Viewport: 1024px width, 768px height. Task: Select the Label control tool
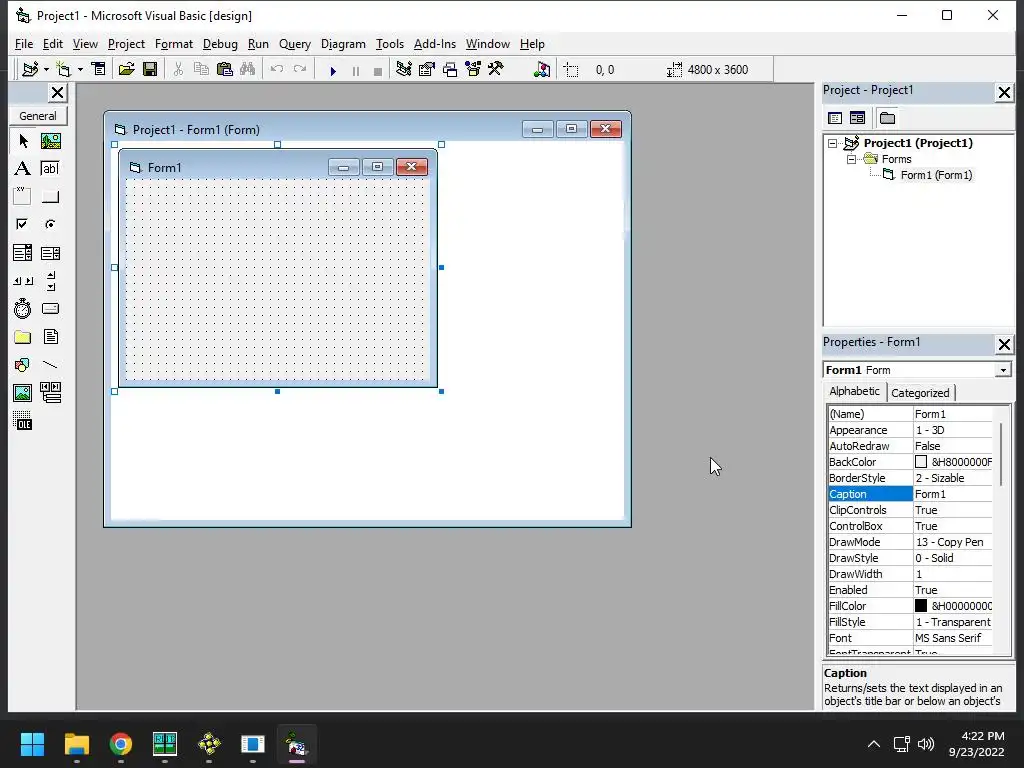pos(23,168)
